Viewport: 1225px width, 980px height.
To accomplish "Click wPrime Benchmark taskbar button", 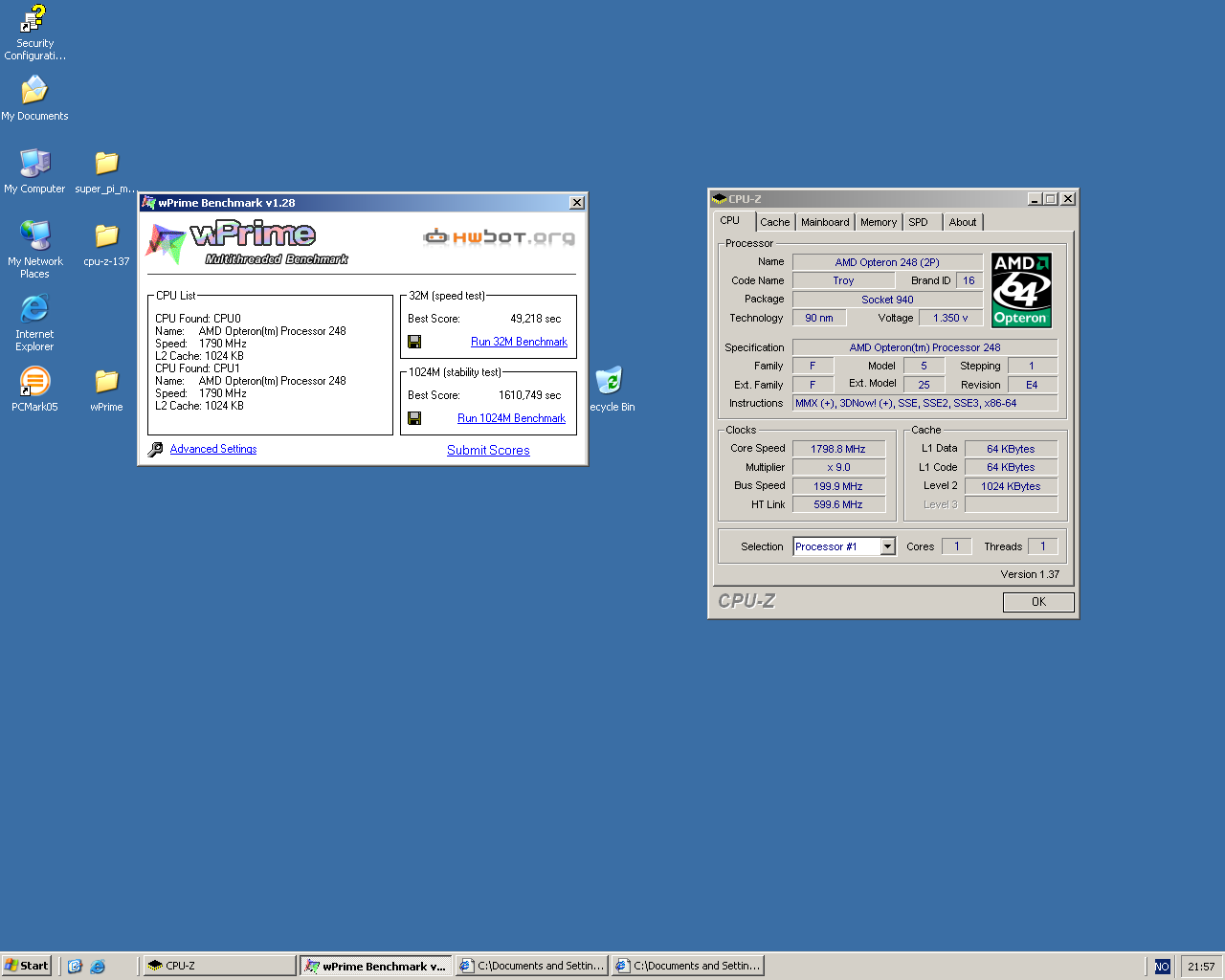I will click(x=376, y=966).
